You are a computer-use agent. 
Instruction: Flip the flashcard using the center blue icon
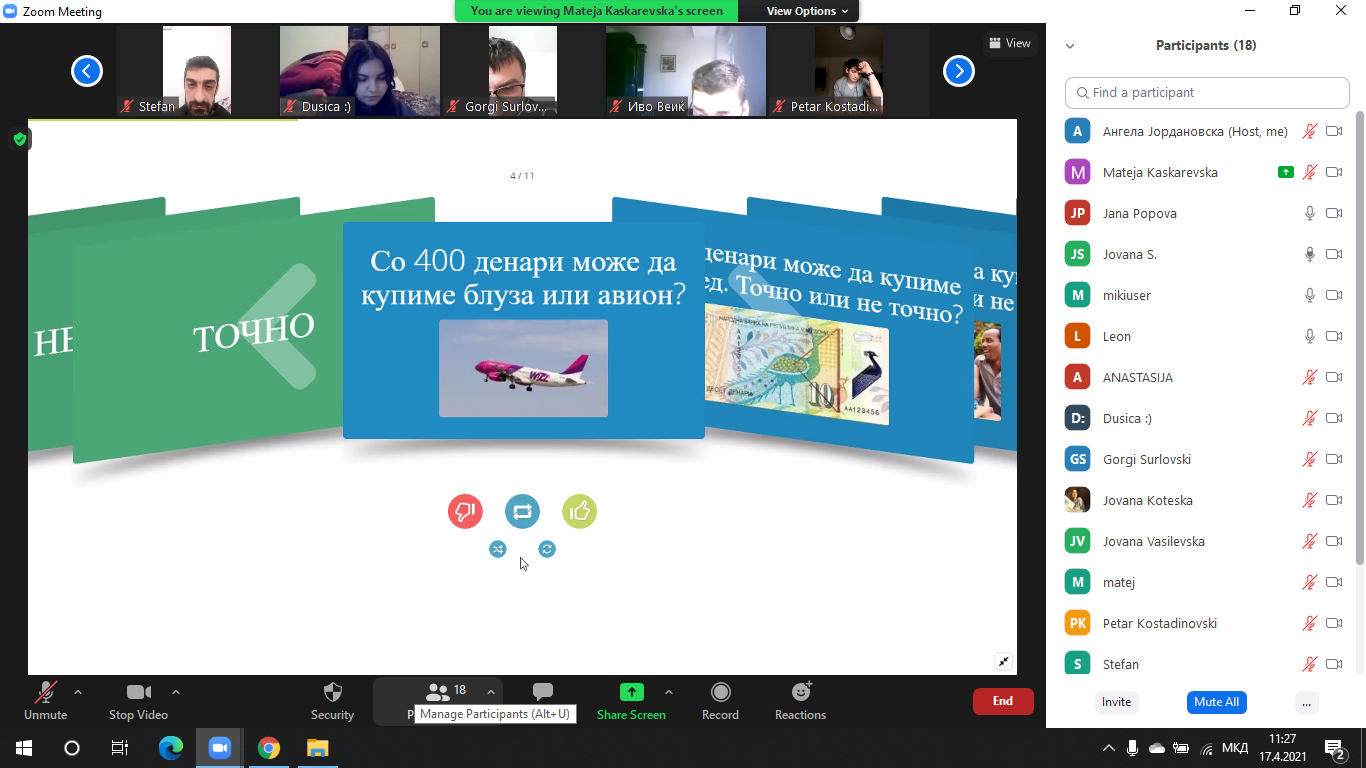pyautogui.click(x=522, y=512)
